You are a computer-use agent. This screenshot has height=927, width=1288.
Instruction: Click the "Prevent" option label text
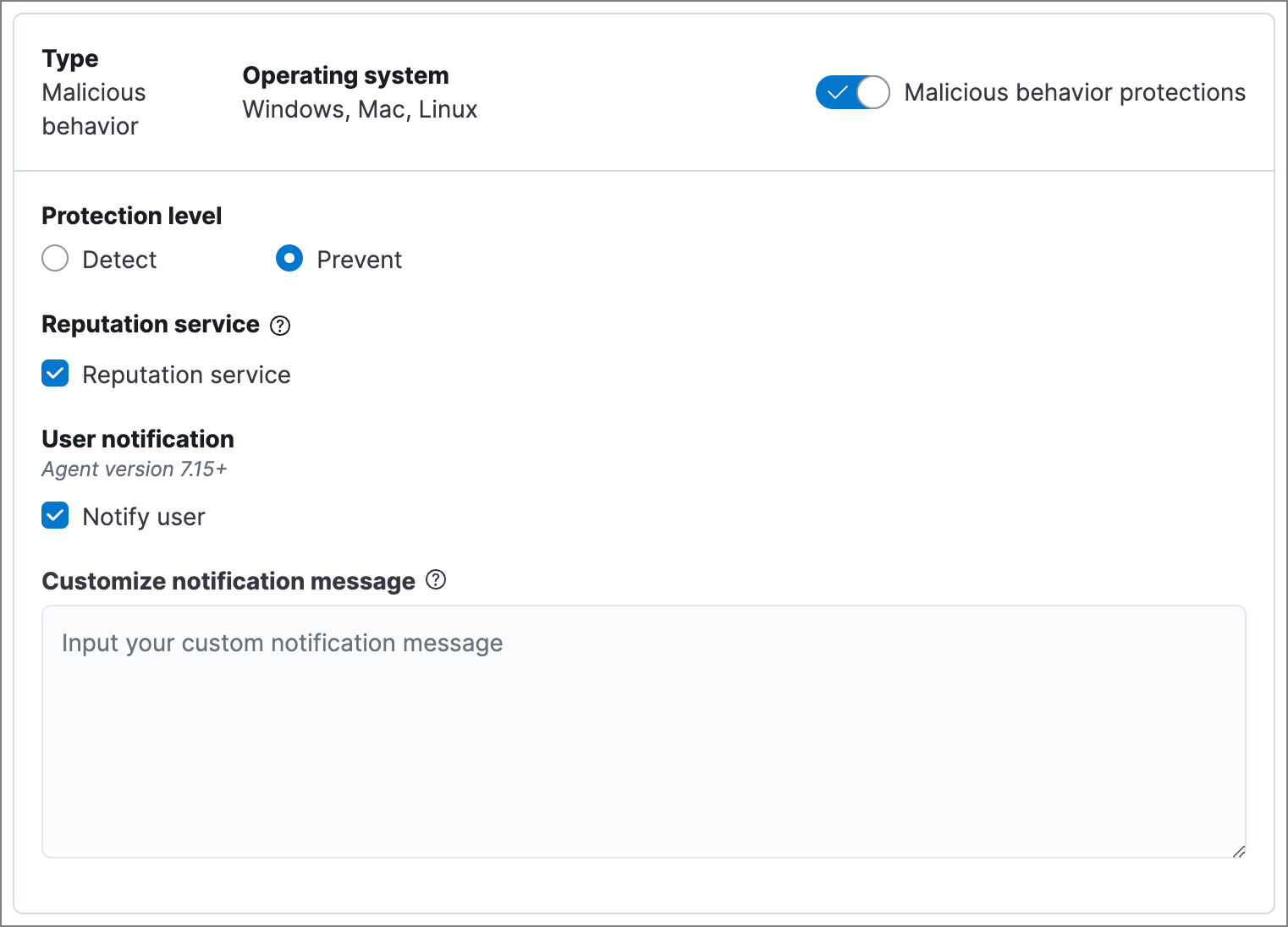point(359,260)
